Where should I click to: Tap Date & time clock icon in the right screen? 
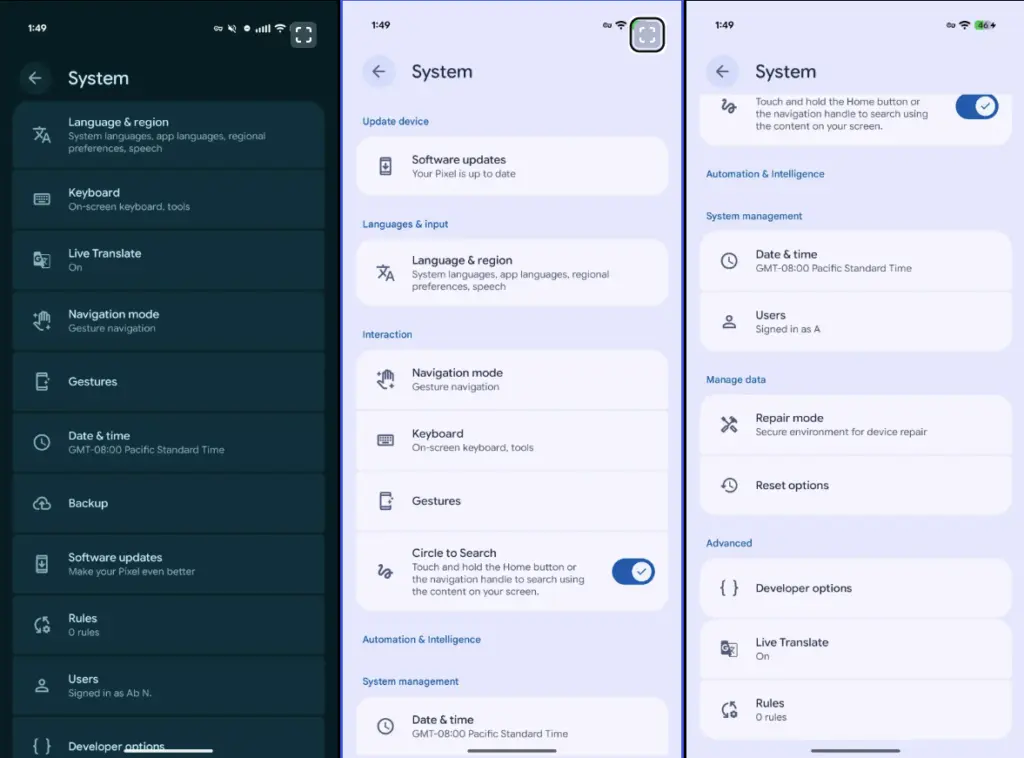[x=729, y=261]
